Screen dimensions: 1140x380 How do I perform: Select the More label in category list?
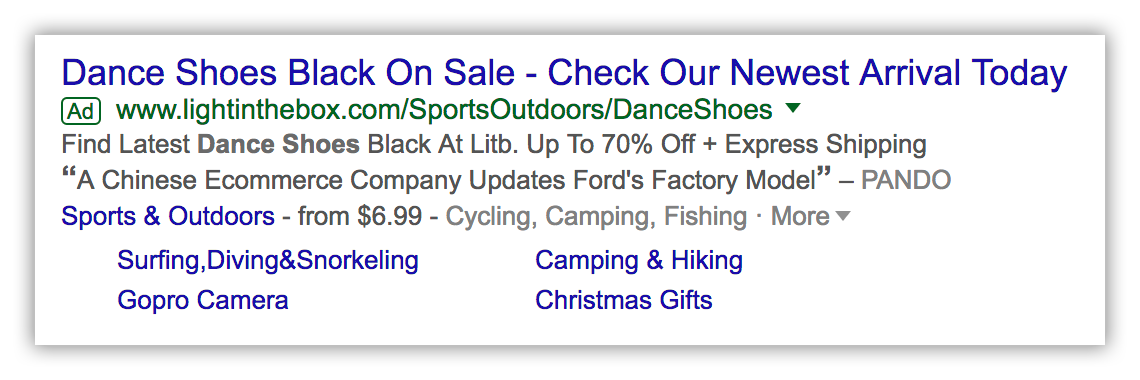click(800, 216)
